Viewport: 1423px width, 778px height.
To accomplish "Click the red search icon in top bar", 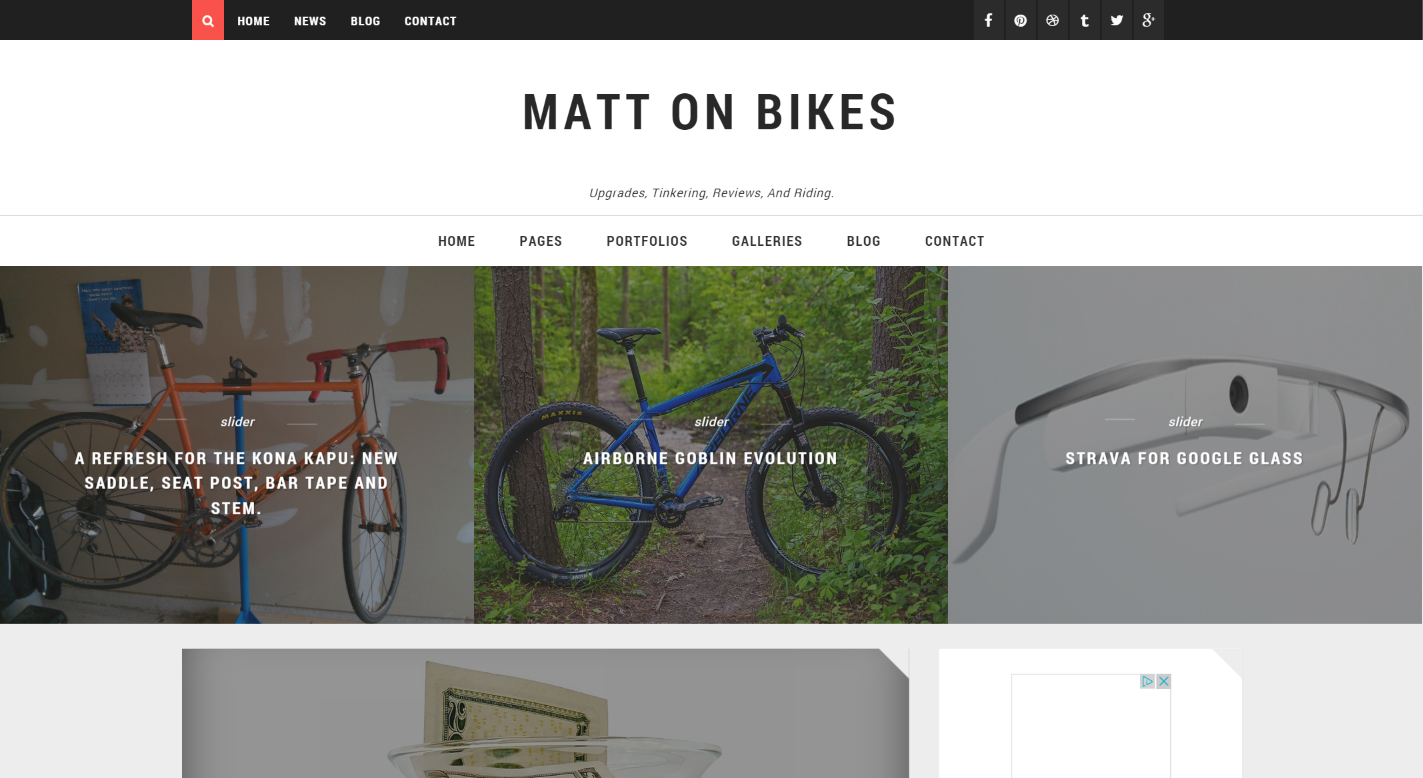I will [x=208, y=20].
